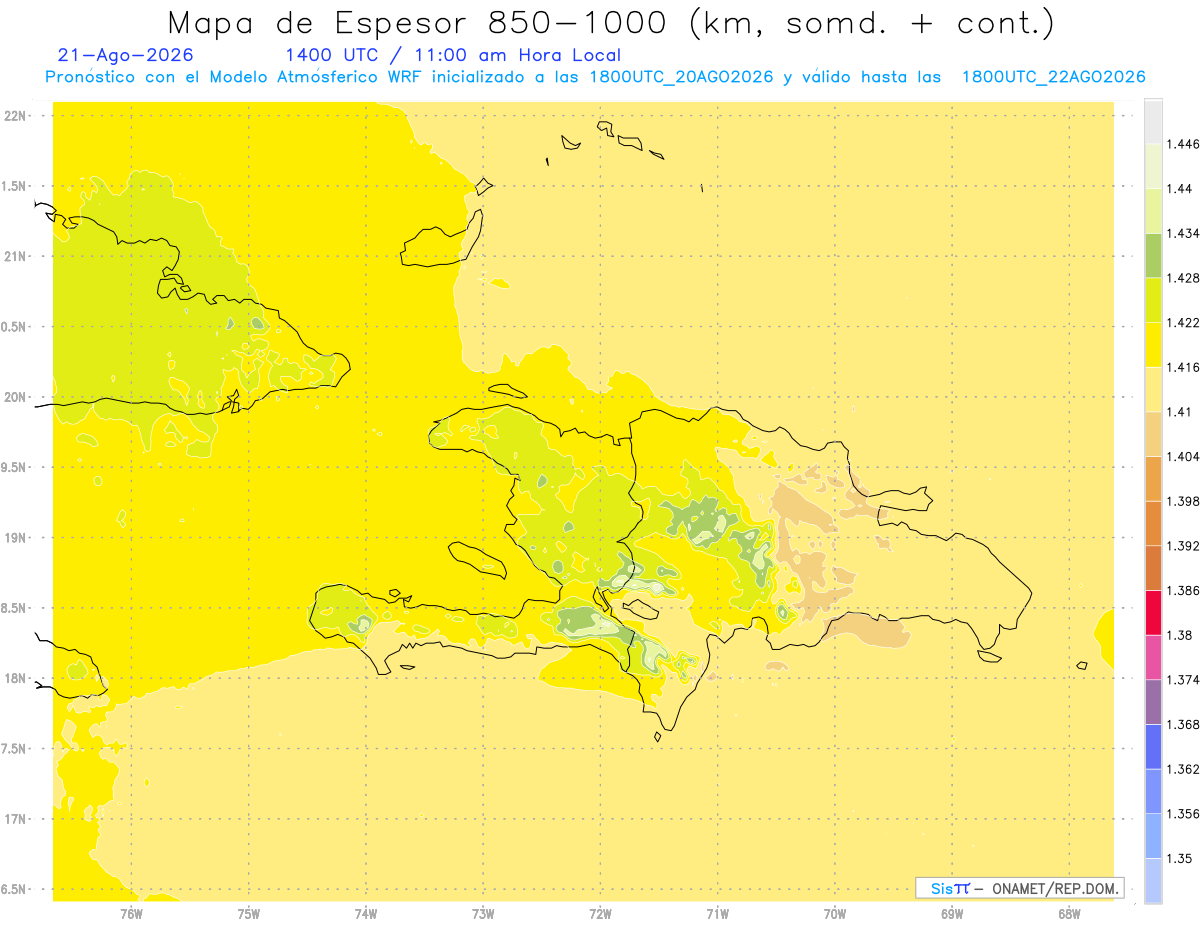Screen dimensions: 1200x927
Task: Click the longitude label 74W
Action: pyautogui.click(x=366, y=914)
